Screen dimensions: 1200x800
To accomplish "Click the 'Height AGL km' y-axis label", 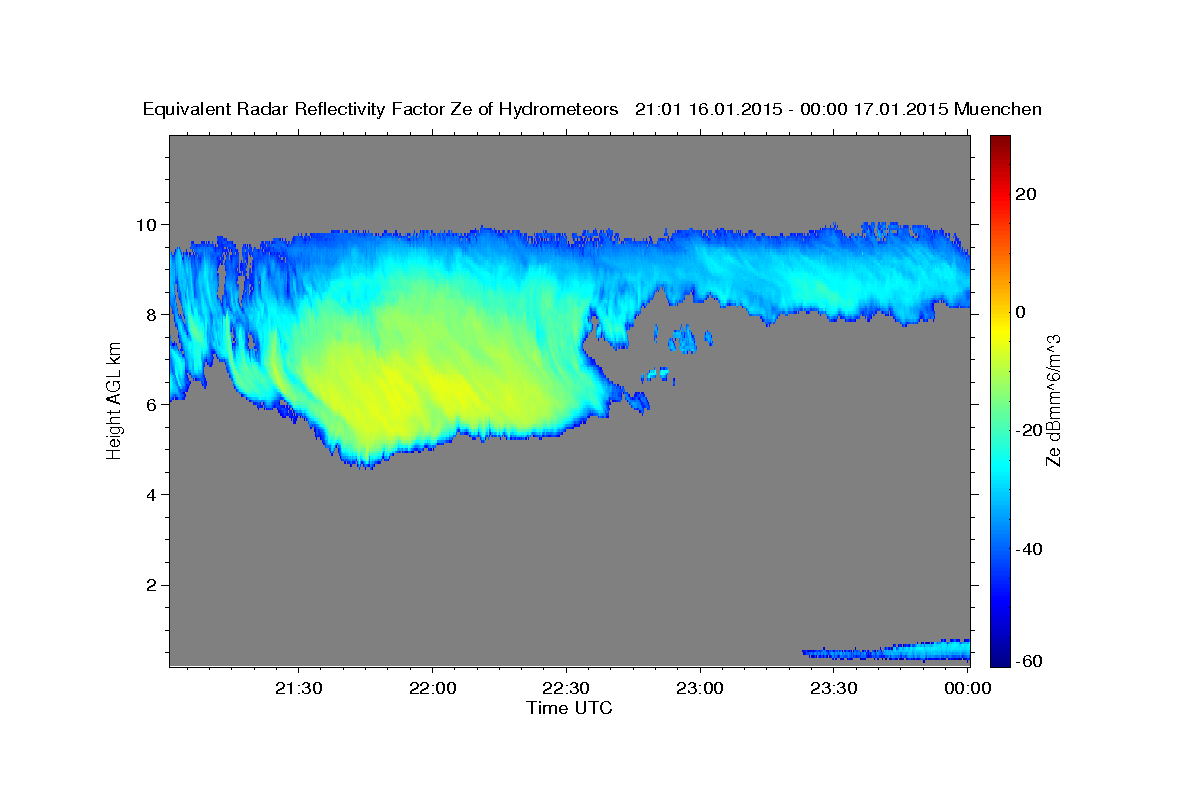I will (x=114, y=401).
